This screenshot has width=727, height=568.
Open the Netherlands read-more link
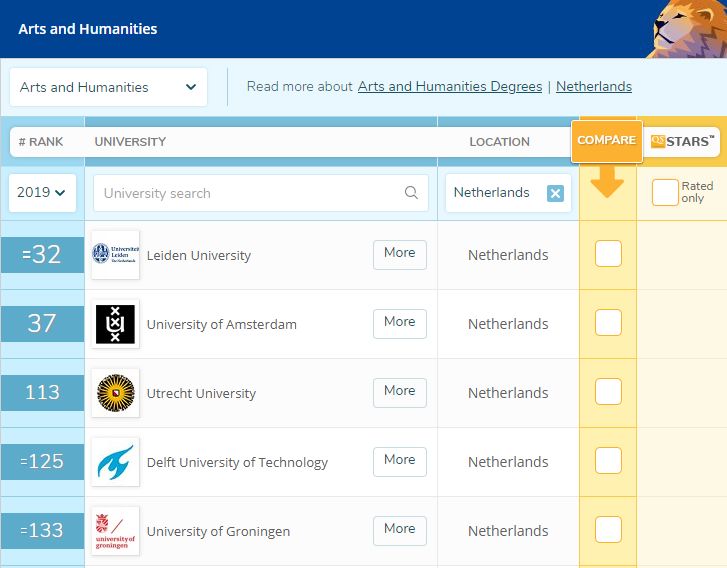[594, 87]
